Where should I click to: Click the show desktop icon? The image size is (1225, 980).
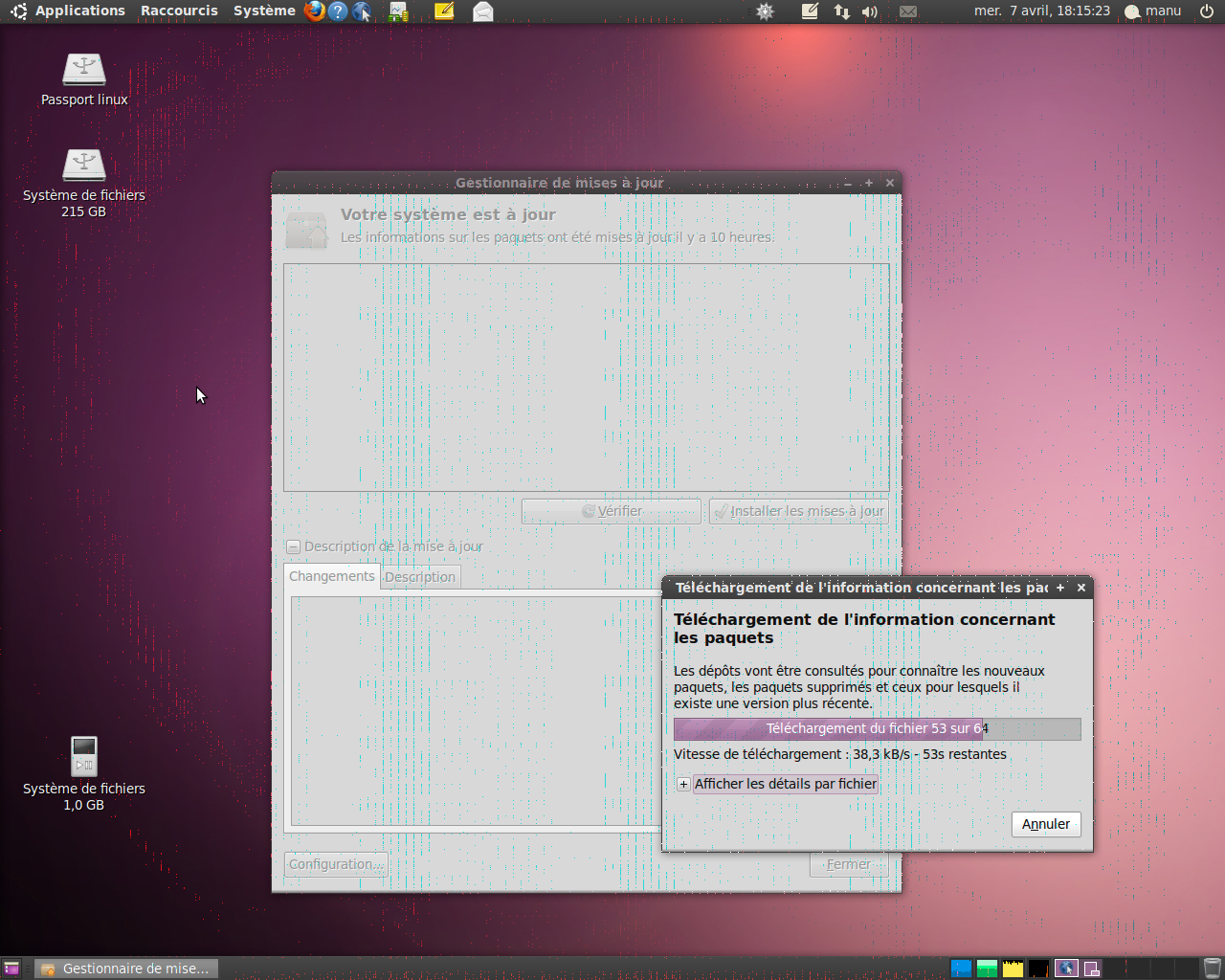click(11, 969)
